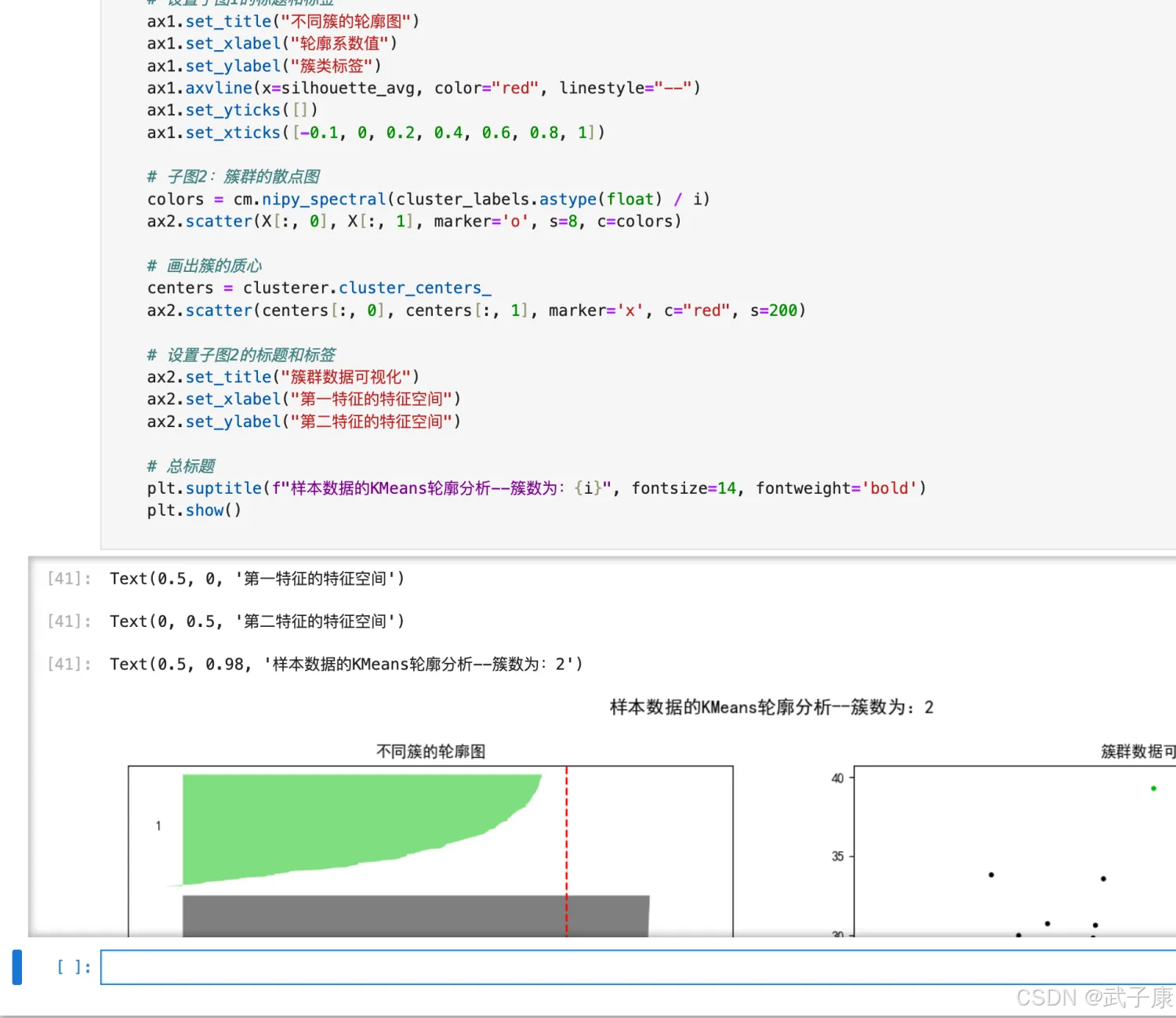
Task: Click the code line 'plt.show()'
Action: tap(194, 510)
